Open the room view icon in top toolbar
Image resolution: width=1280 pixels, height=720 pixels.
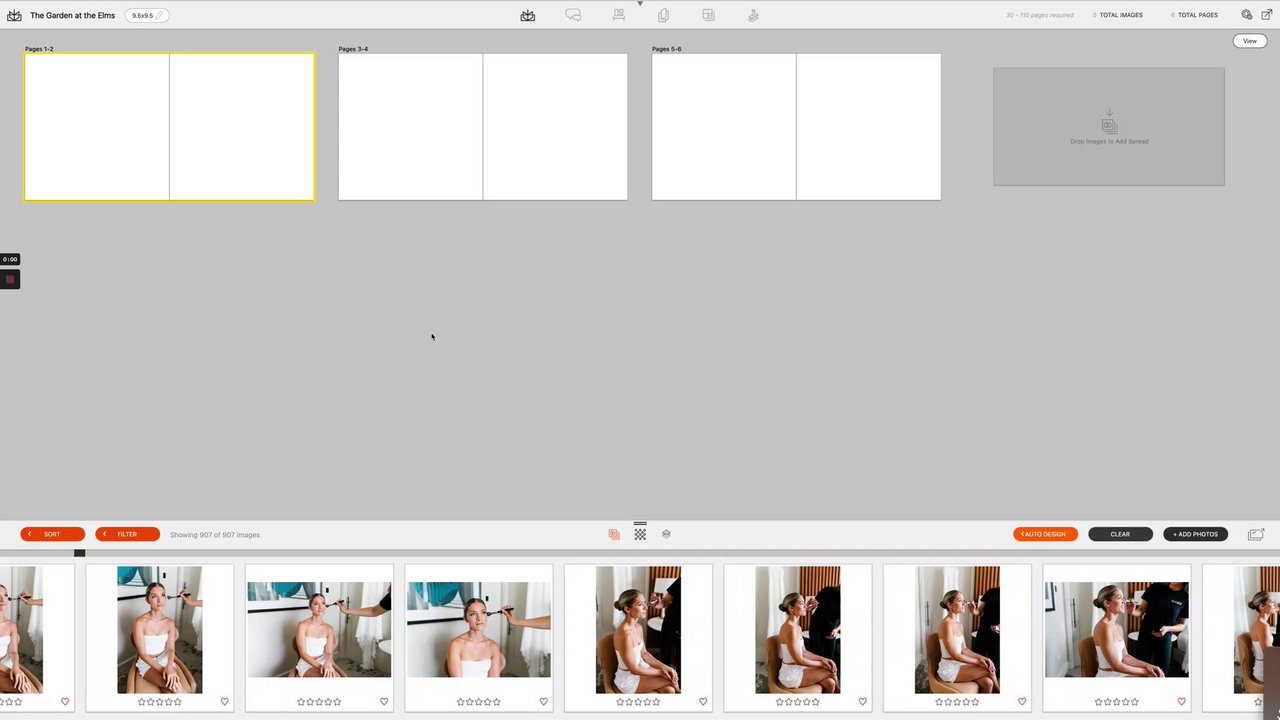pyautogui.click(x=618, y=15)
